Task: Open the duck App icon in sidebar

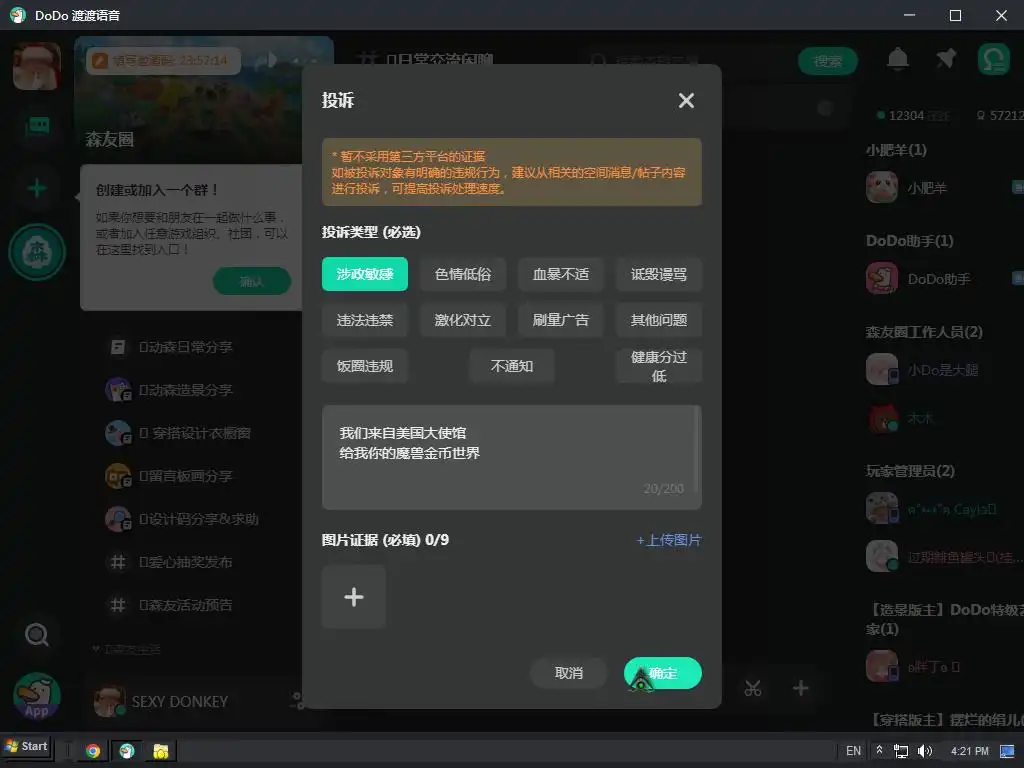Action: click(37, 696)
